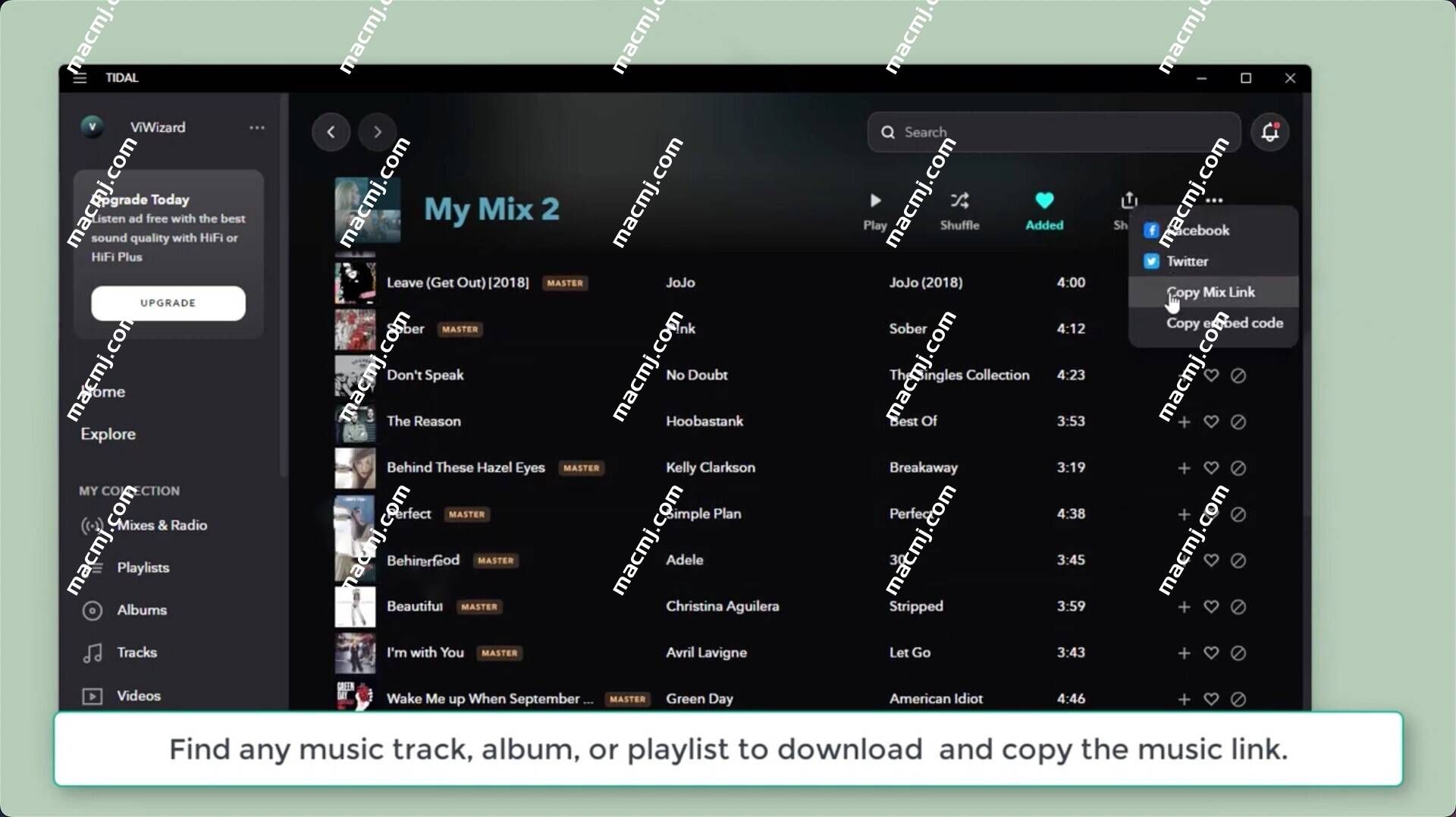This screenshot has height=817, width=1456.
Task: Open album JoJo (2018)
Action: [x=926, y=282]
